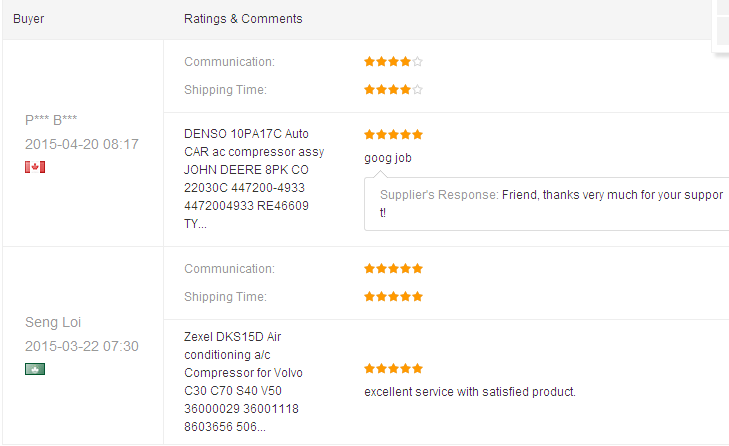Click the Canada flag under P*** B***
This screenshot has width=729, height=446.
35,167
